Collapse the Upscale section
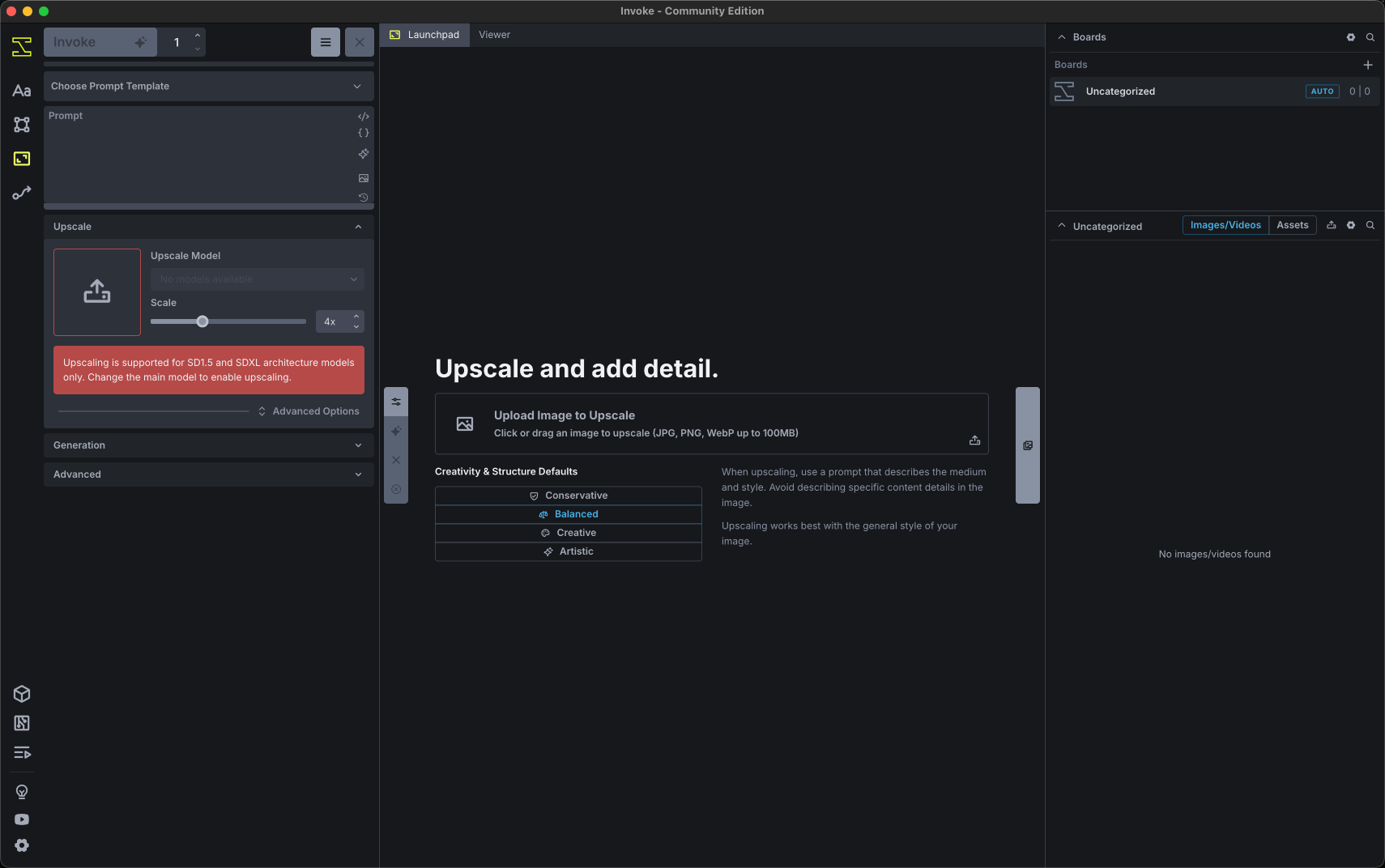Screen dimensions: 1385x868 click(209, 227)
